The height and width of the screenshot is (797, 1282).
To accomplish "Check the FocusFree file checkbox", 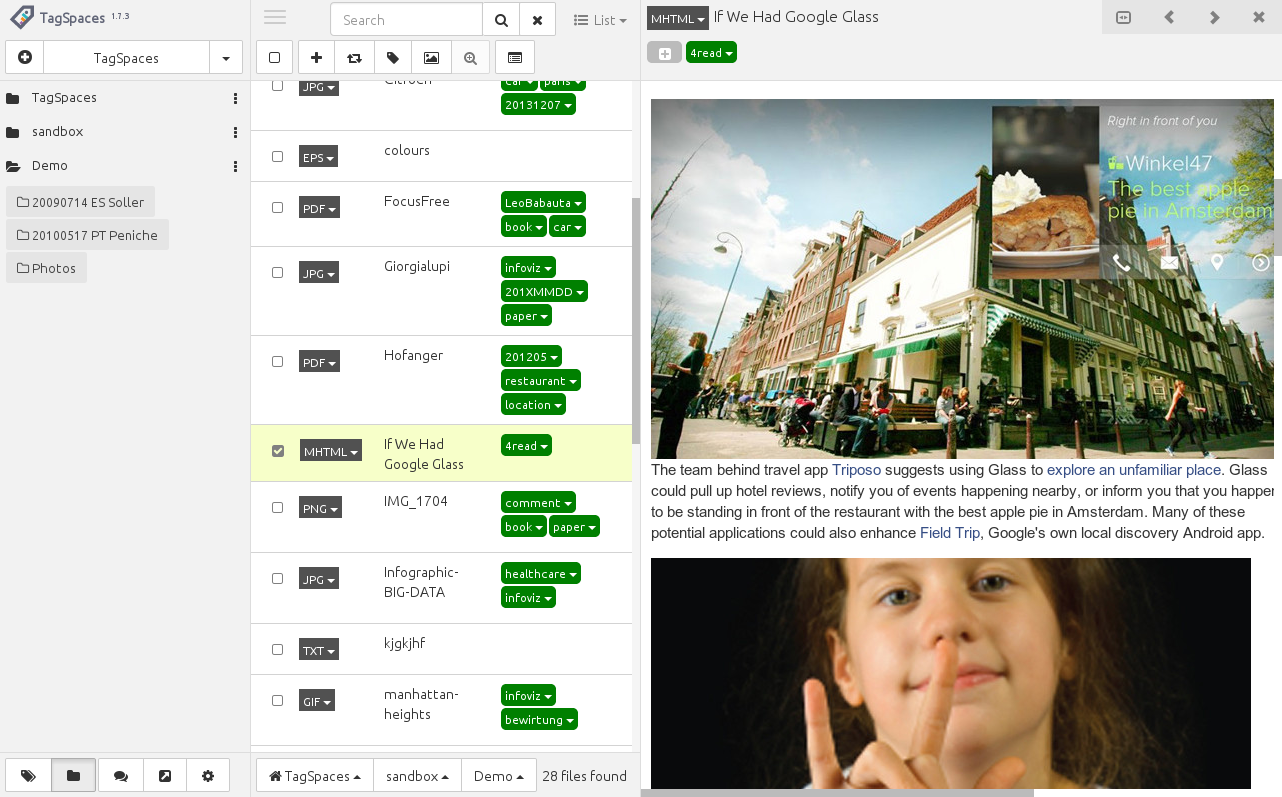I will tap(278, 208).
